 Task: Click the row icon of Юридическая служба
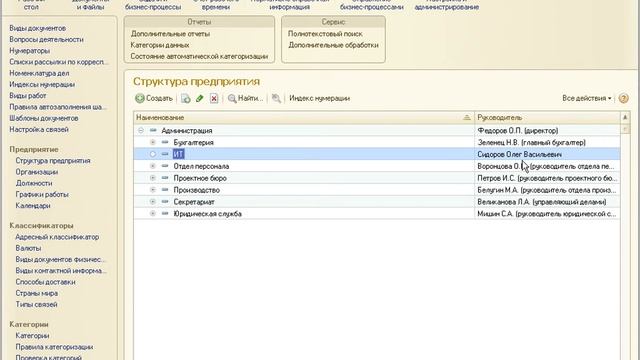click(165, 213)
